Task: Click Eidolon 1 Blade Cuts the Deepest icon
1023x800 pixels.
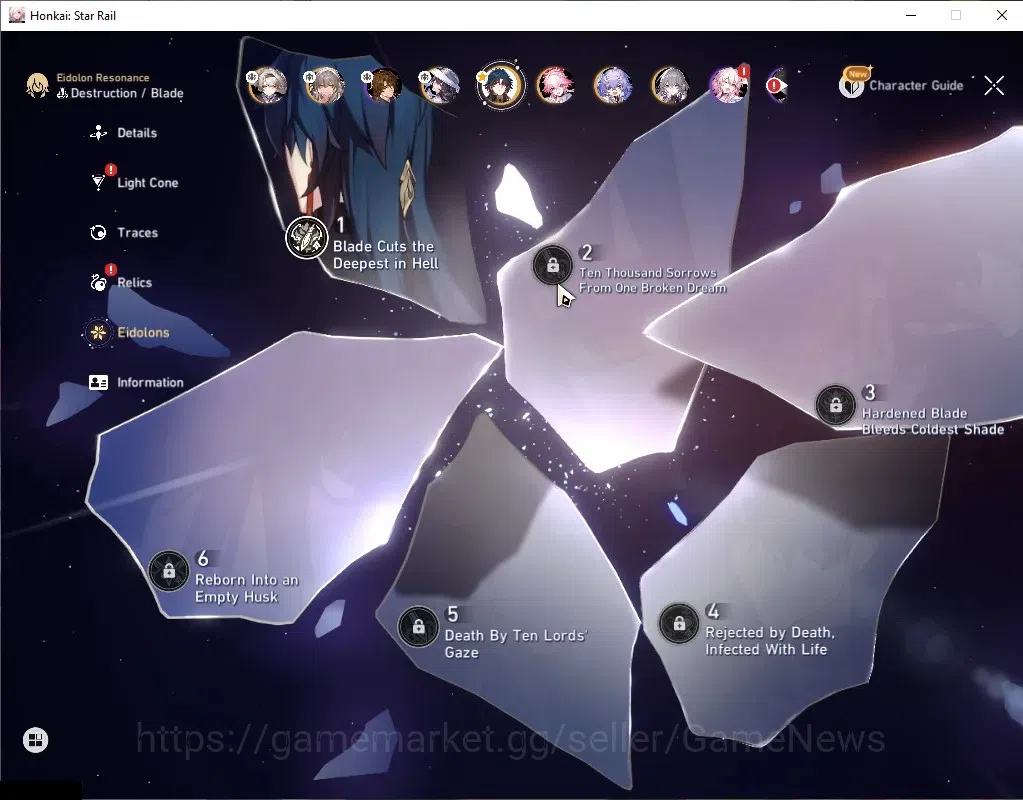Action: pyautogui.click(x=306, y=238)
